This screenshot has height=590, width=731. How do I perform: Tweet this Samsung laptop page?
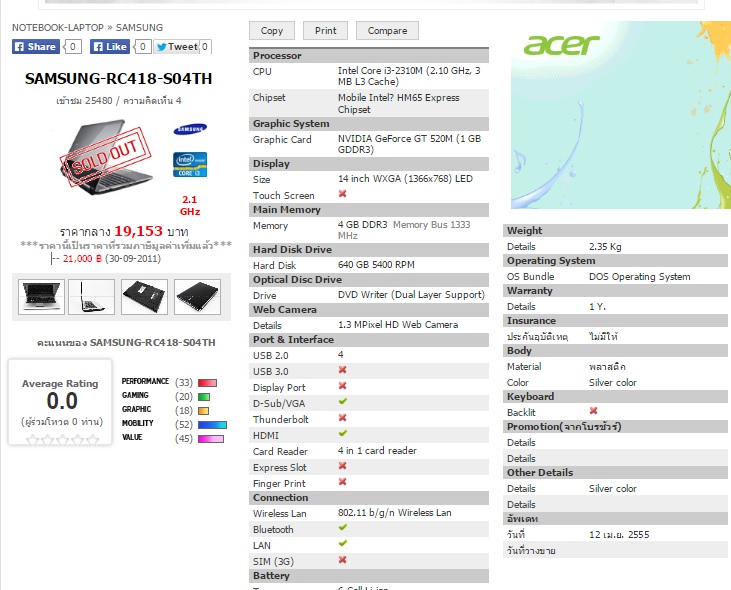click(177, 47)
